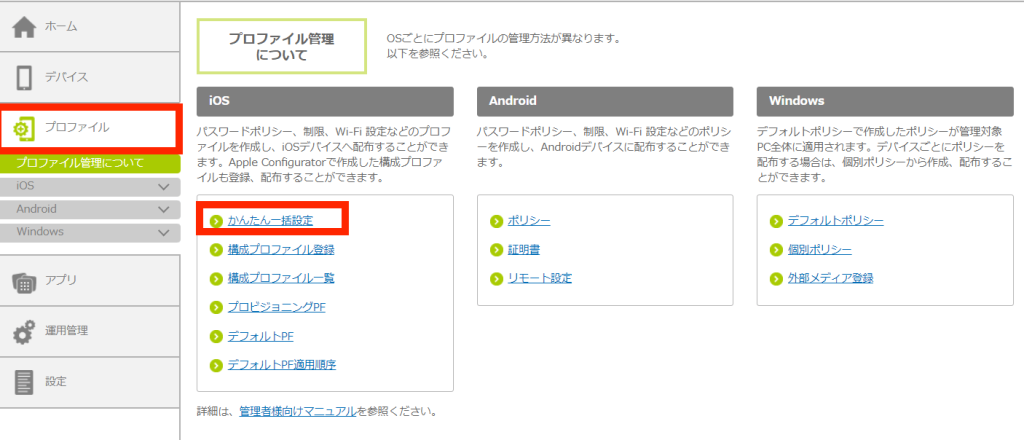Click arrow bullet beside 外部メディア登録

pyautogui.click(x=776, y=279)
